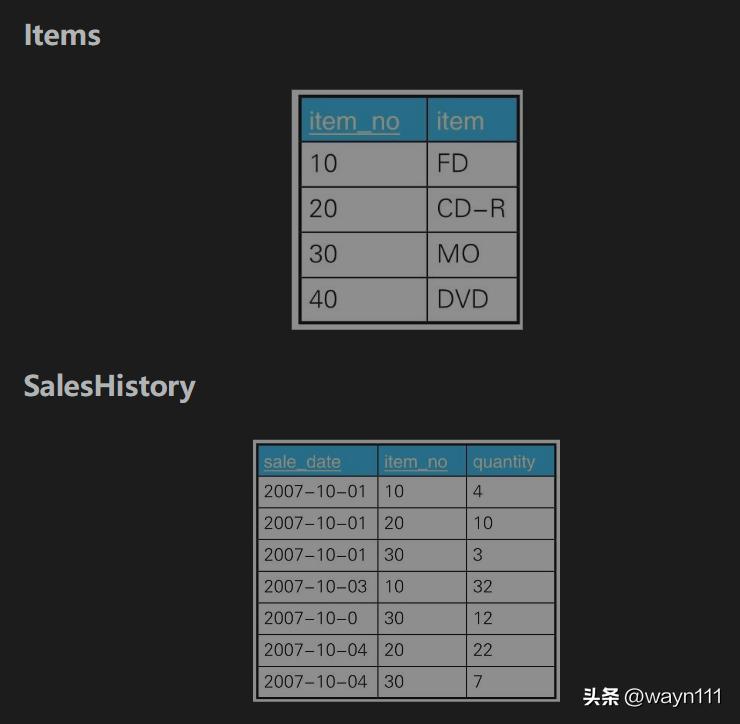Select the truncated 2007-10-0 date cell
740x724 pixels.
click(x=310, y=618)
